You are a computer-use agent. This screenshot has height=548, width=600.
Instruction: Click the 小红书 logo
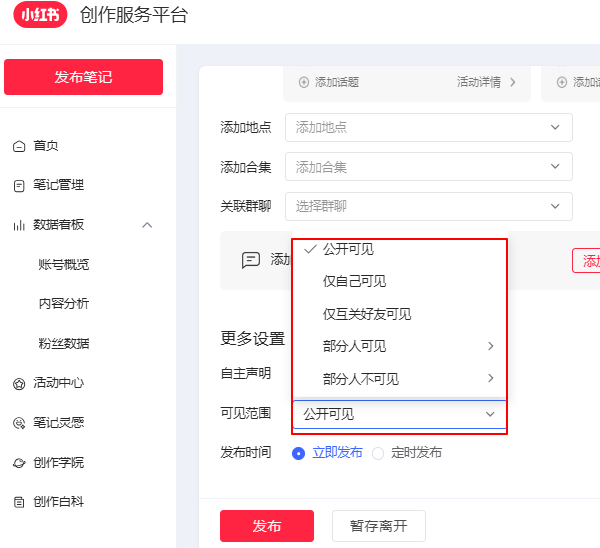click(x=40, y=15)
